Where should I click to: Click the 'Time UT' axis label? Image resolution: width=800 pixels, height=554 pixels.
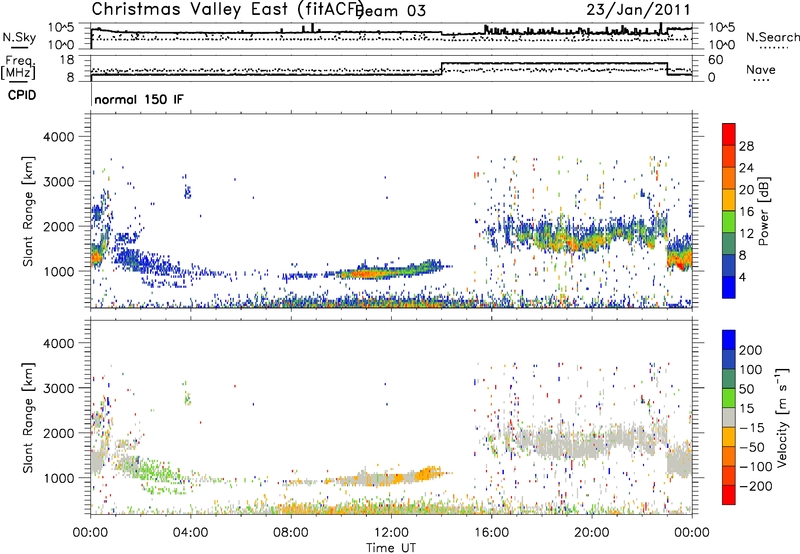click(391, 548)
